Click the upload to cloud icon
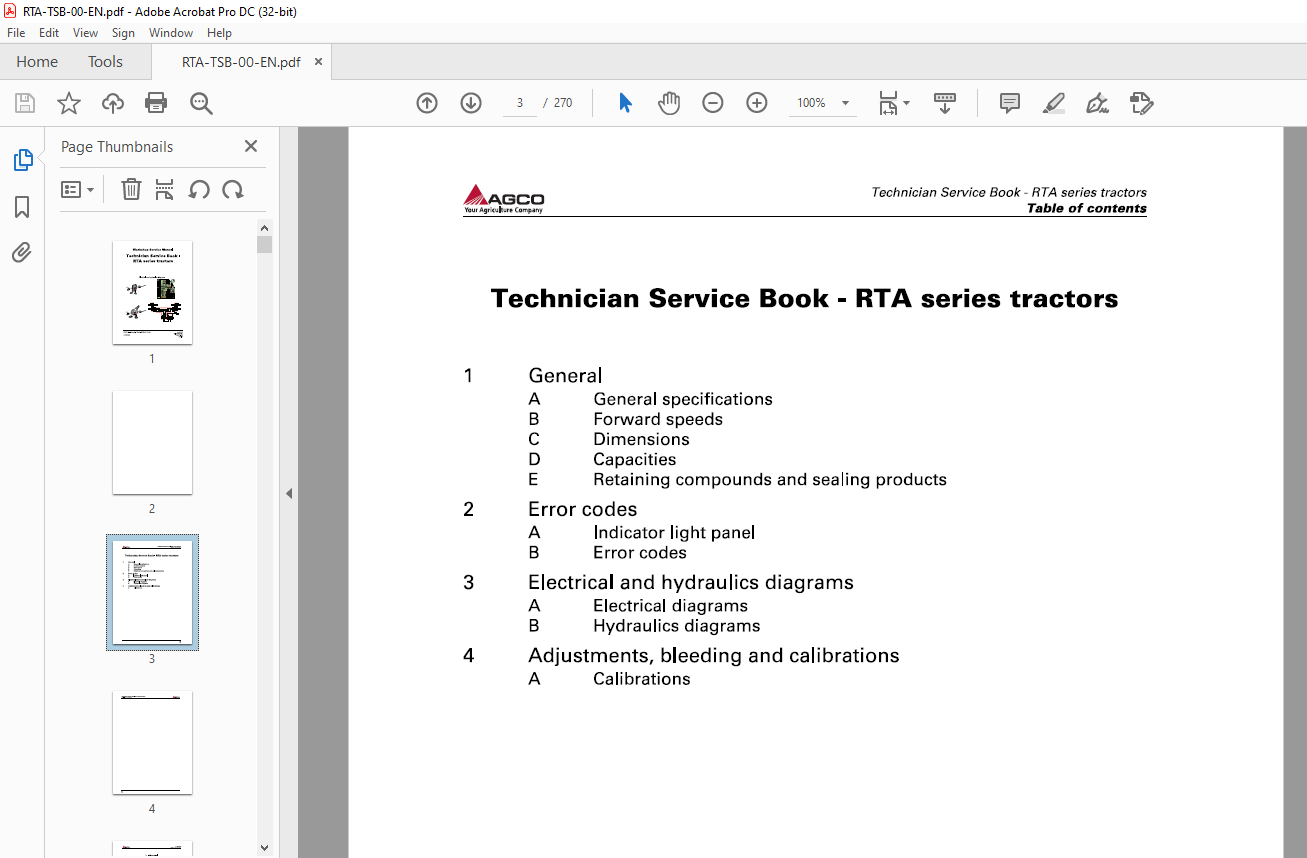Image resolution: width=1307 pixels, height=858 pixels. (113, 103)
